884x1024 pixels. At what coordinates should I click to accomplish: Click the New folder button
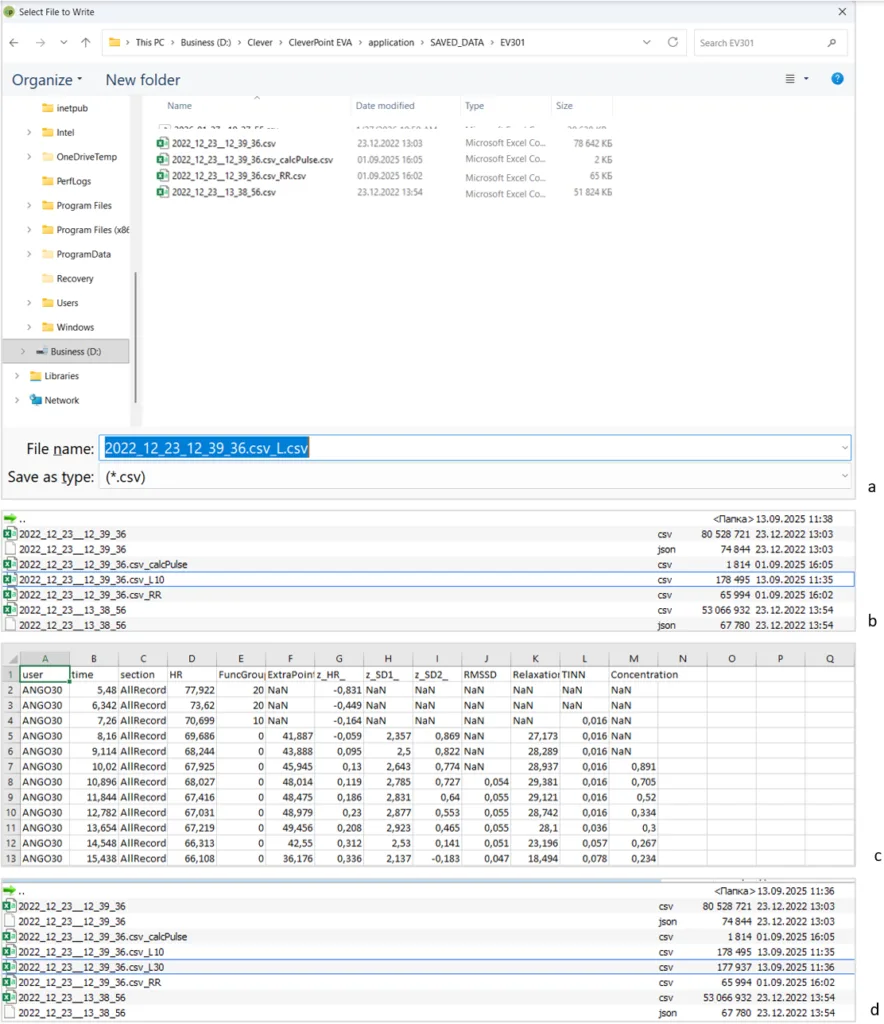143,80
